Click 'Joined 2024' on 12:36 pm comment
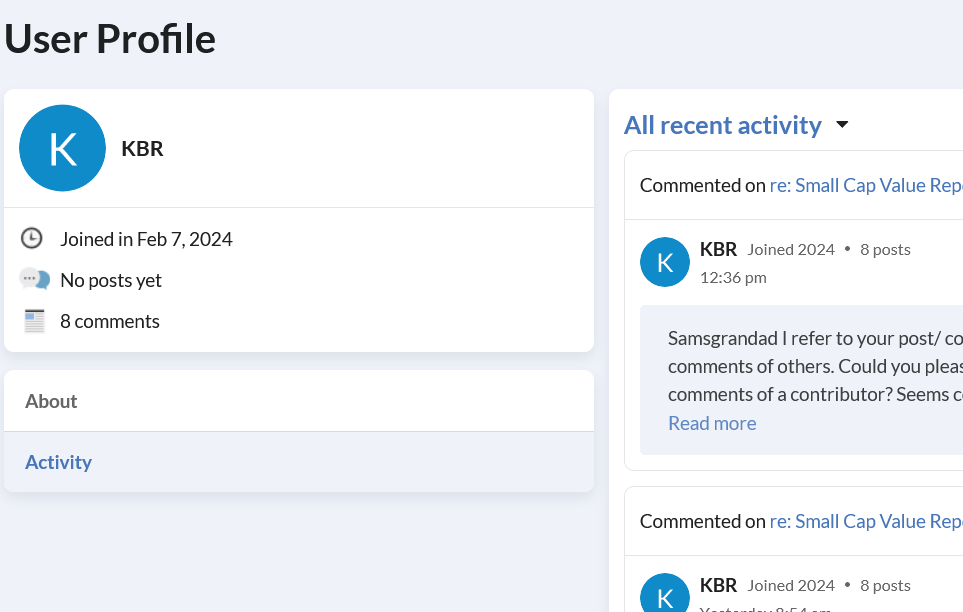Screen dimensions: 963x612 click(791, 249)
